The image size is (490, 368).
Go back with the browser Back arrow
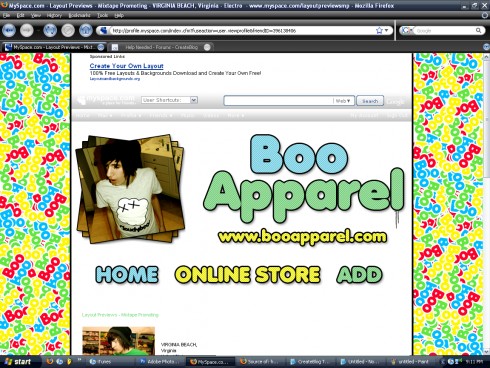9,30
